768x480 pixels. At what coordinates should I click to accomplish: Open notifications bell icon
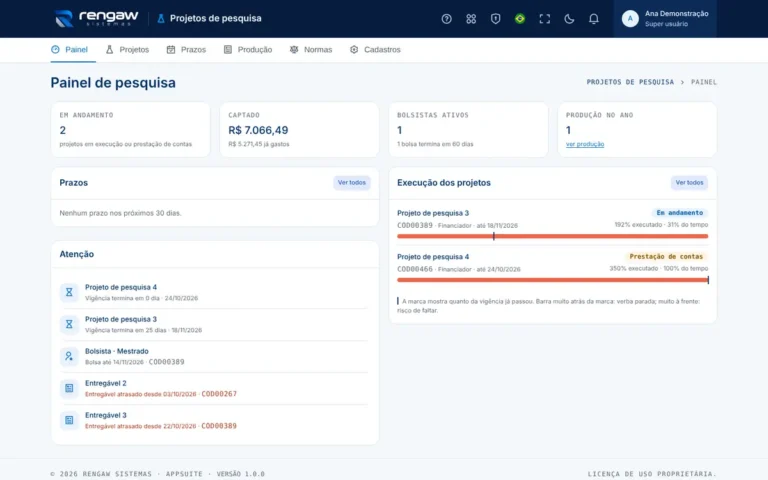pos(593,19)
